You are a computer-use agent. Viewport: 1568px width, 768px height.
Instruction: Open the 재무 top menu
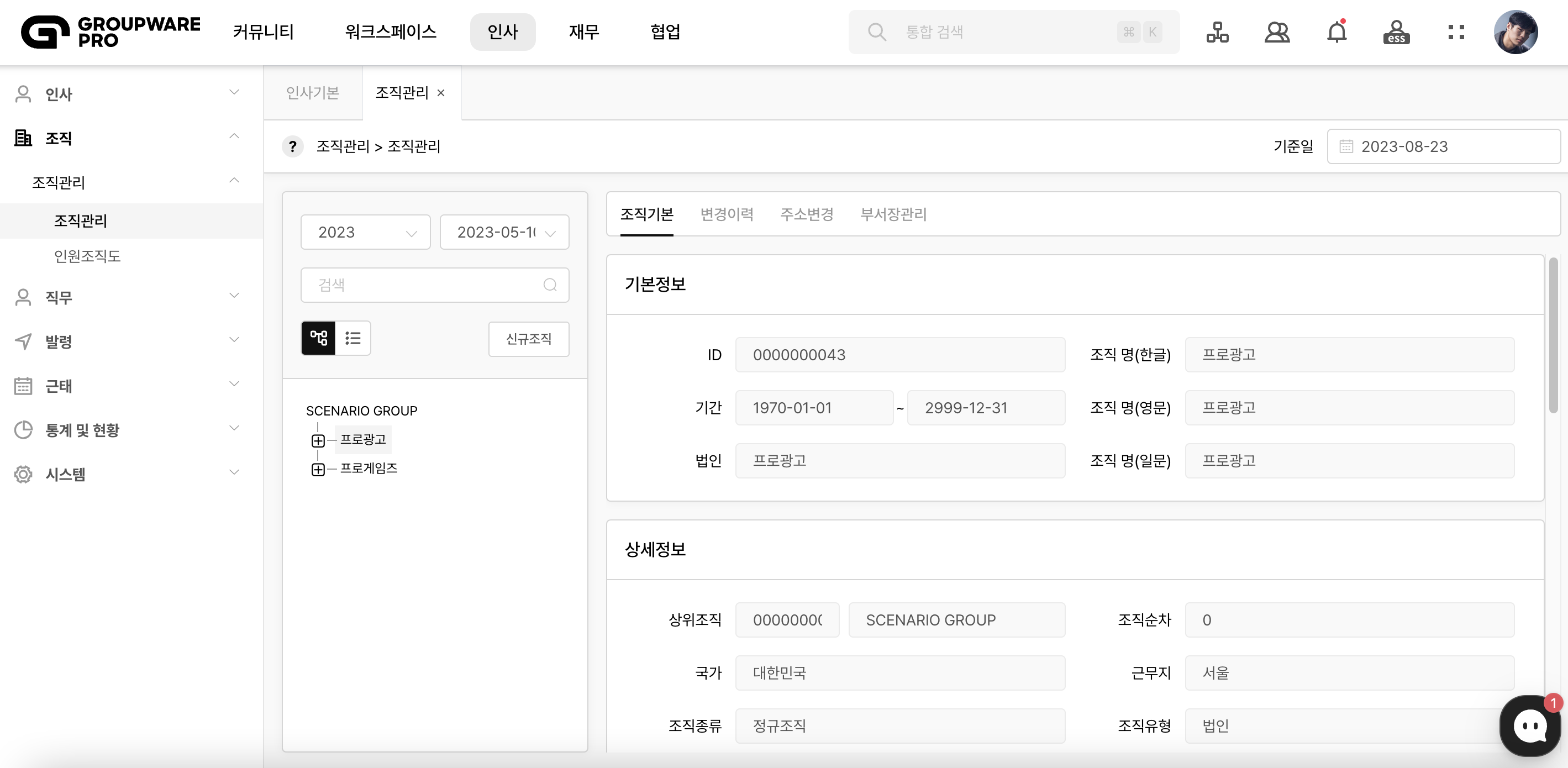(x=584, y=32)
